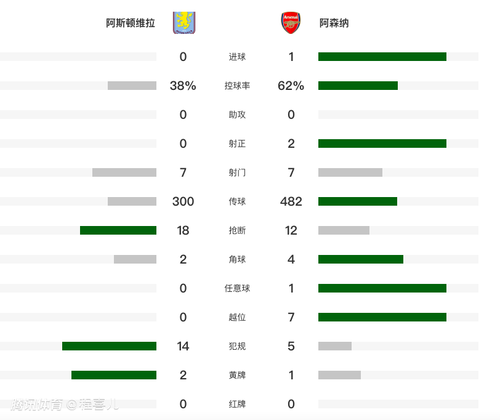Click Aston Villa's green 18 tackles bar
500x420 pixels.
pos(118,230)
